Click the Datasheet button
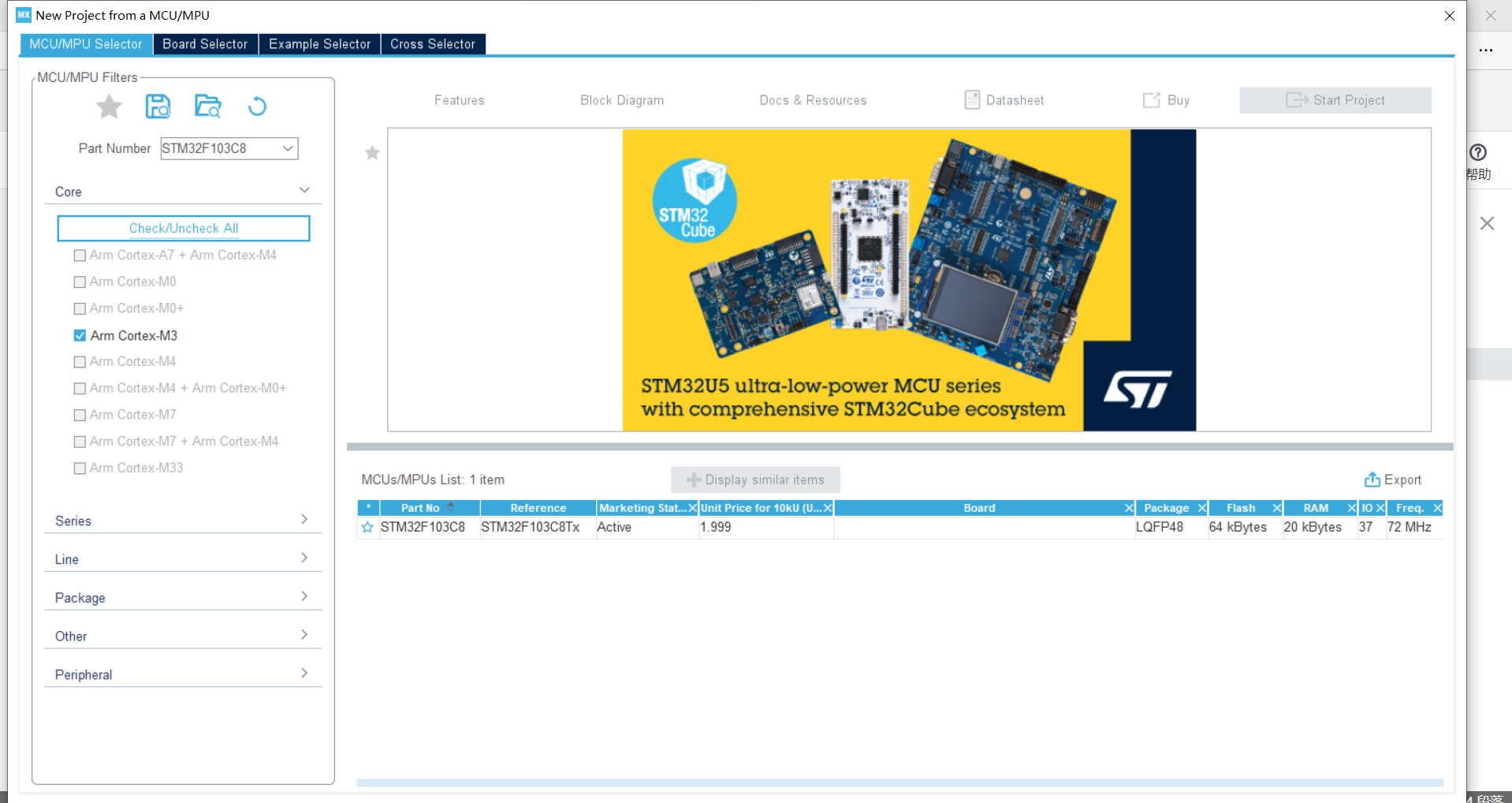 [1004, 100]
